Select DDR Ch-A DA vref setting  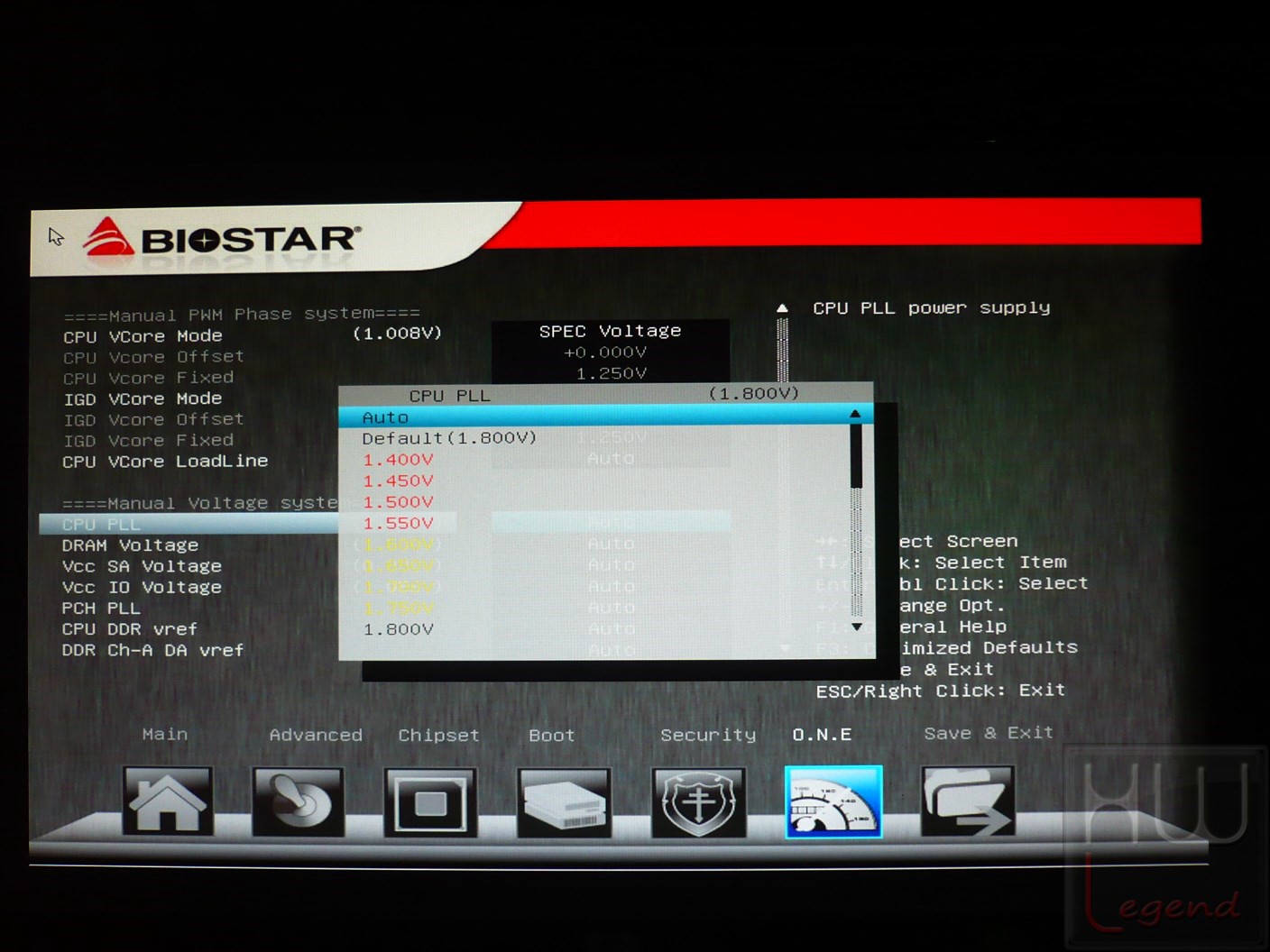pyautogui.click(x=152, y=650)
